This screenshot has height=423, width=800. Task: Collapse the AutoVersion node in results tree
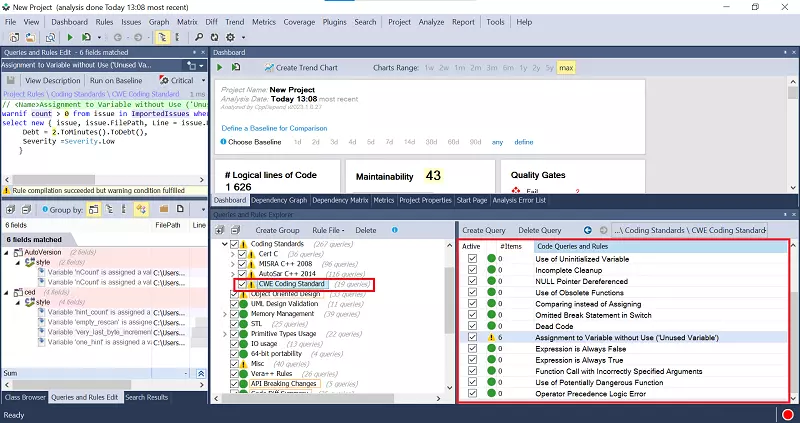pyautogui.click(x=7, y=253)
